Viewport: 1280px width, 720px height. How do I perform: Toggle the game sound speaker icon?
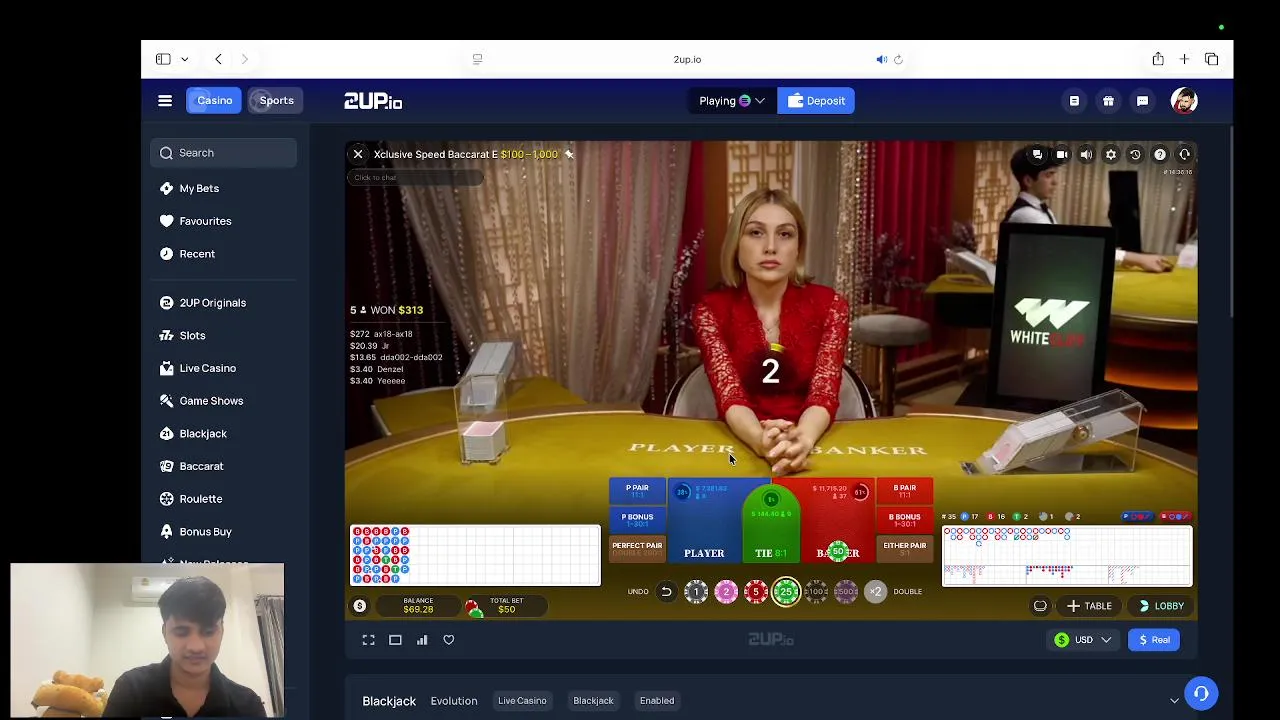(1086, 155)
